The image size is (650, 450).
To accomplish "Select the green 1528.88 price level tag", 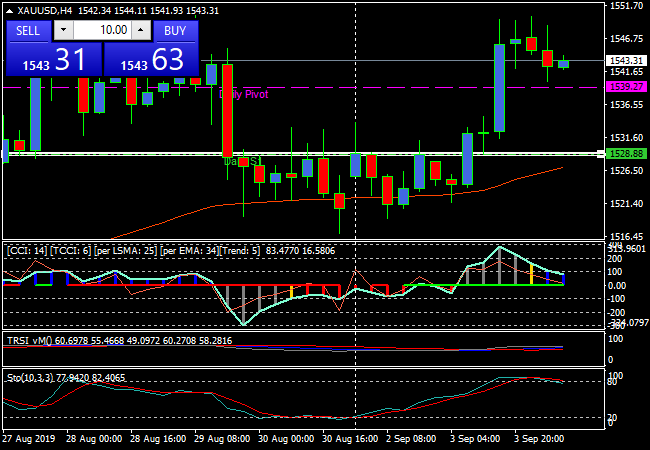I will point(625,153).
